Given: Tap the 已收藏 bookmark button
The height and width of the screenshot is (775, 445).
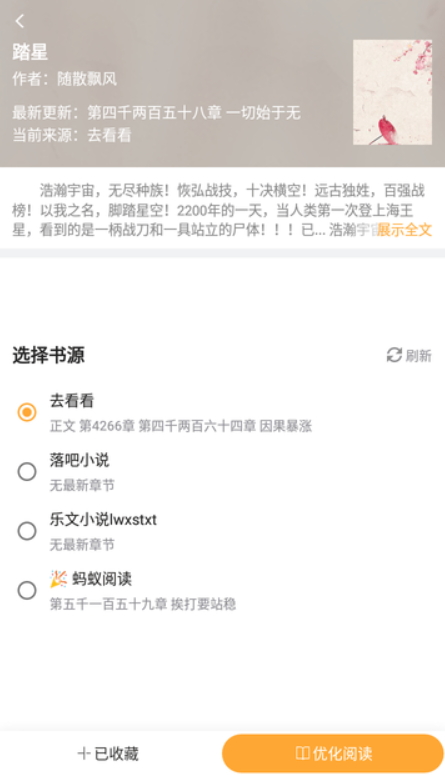Looking at the screenshot, I should (x=108, y=753).
